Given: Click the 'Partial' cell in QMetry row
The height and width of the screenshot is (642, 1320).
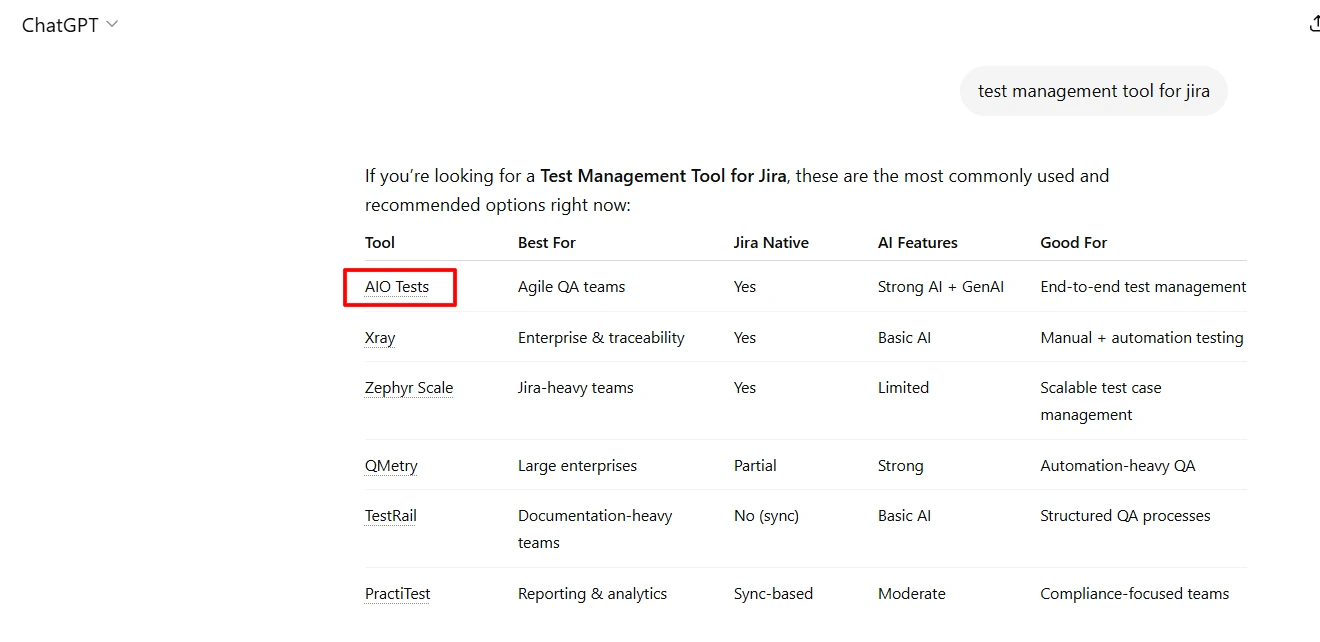Looking at the screenshot, I should (755, 466).
